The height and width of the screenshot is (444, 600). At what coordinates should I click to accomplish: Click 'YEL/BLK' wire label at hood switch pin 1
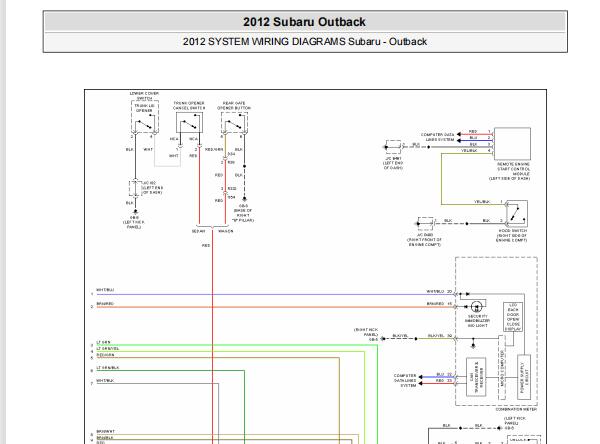(482, 201)
